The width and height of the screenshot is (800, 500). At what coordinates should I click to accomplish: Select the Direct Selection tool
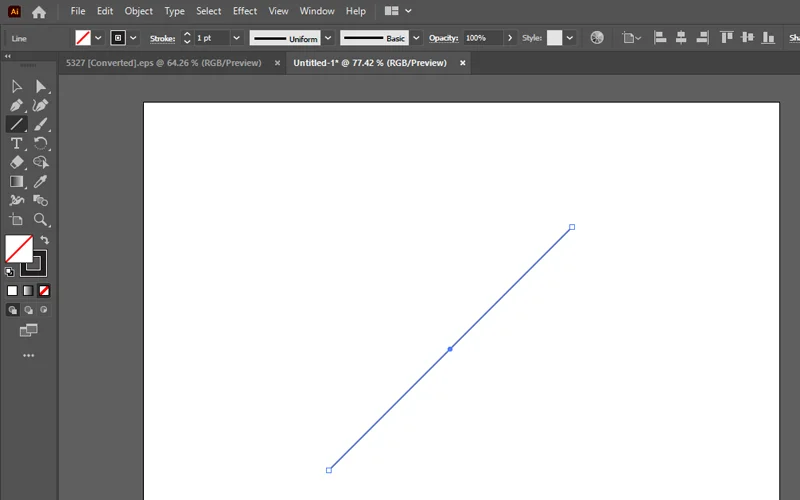coord(41,87)
